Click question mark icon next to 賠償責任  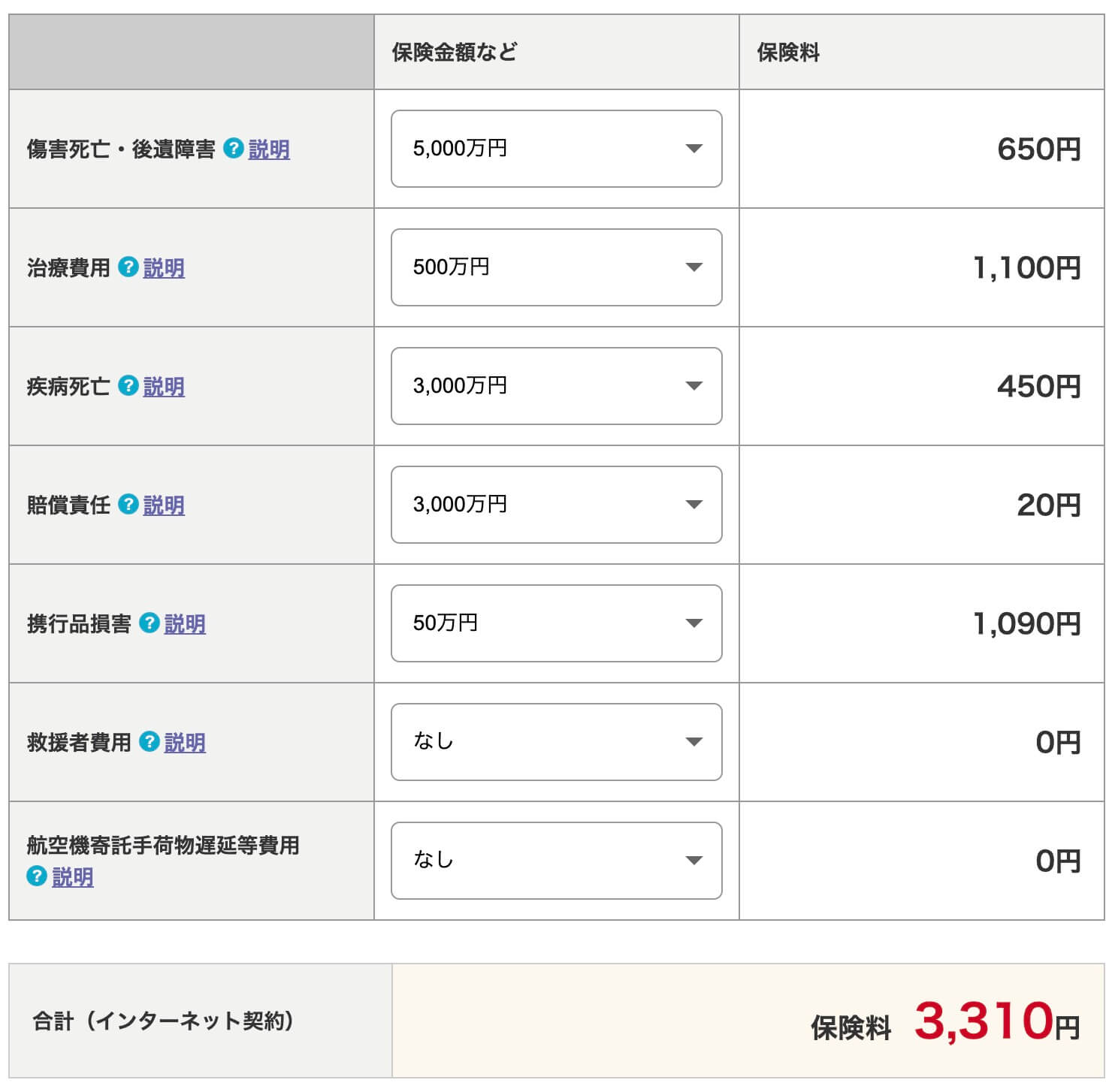pos(128,505)
